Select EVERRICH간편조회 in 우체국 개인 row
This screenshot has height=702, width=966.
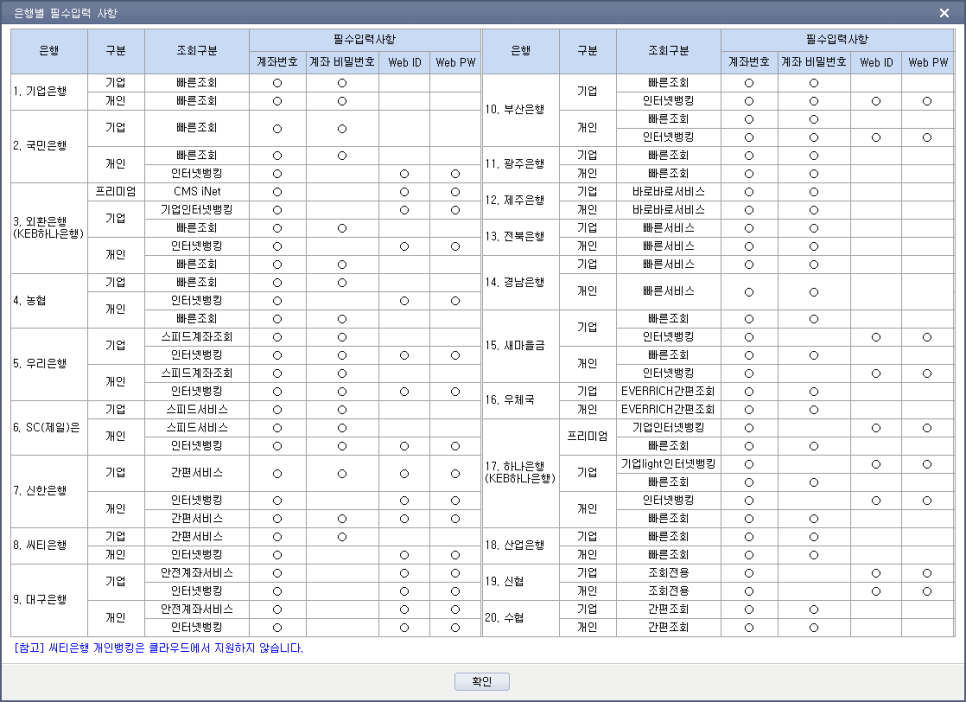(668, 409)
